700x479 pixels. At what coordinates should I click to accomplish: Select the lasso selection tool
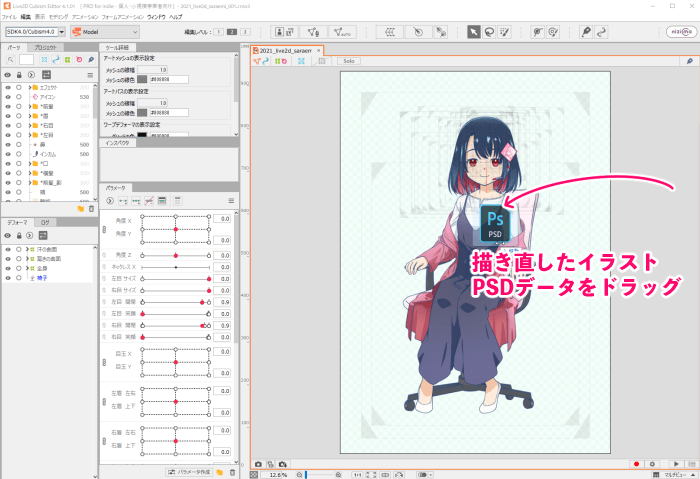click(x=489, y=32)
